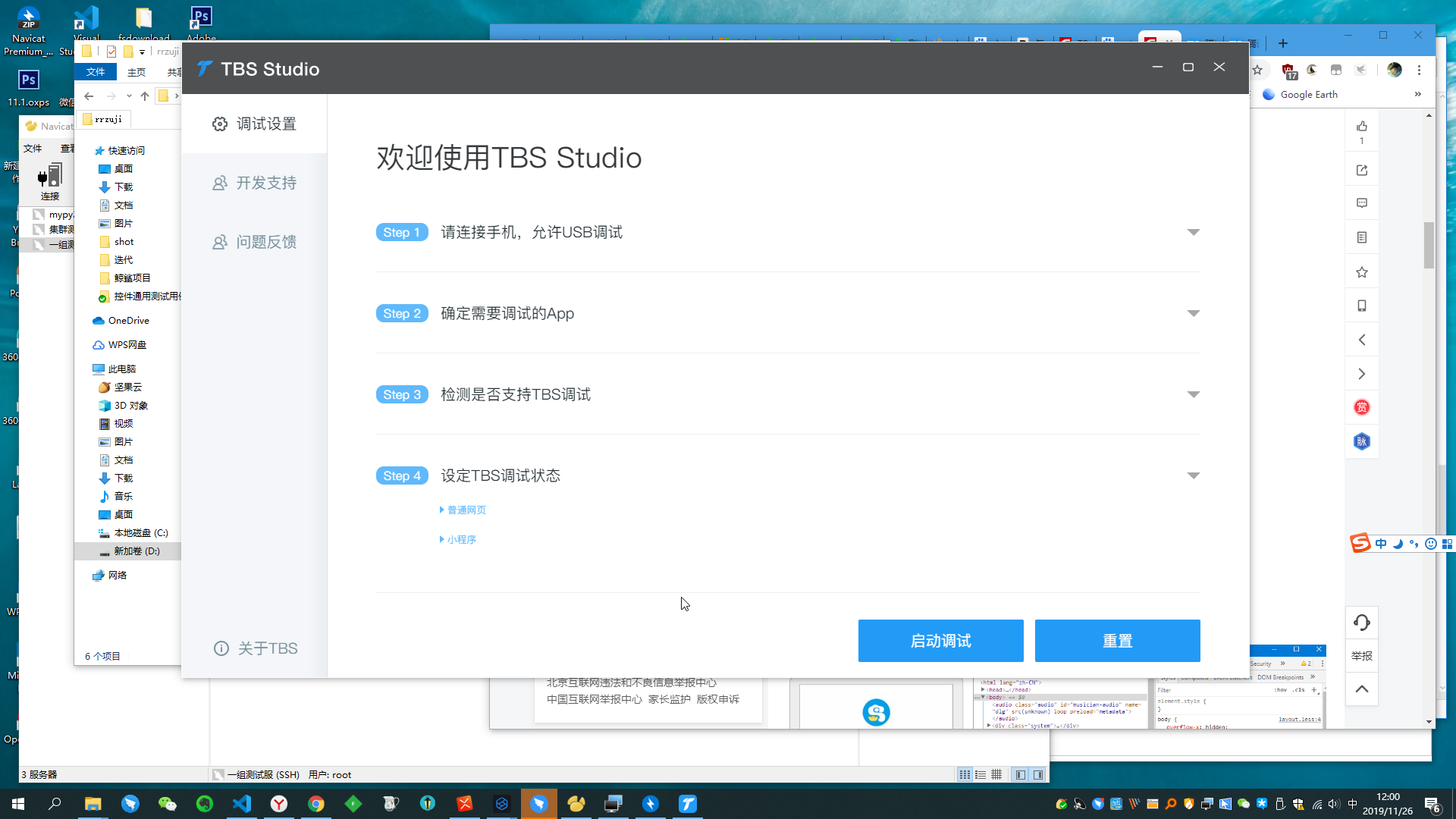
Task: Click the 重置 button
Action: point(1117,641)
